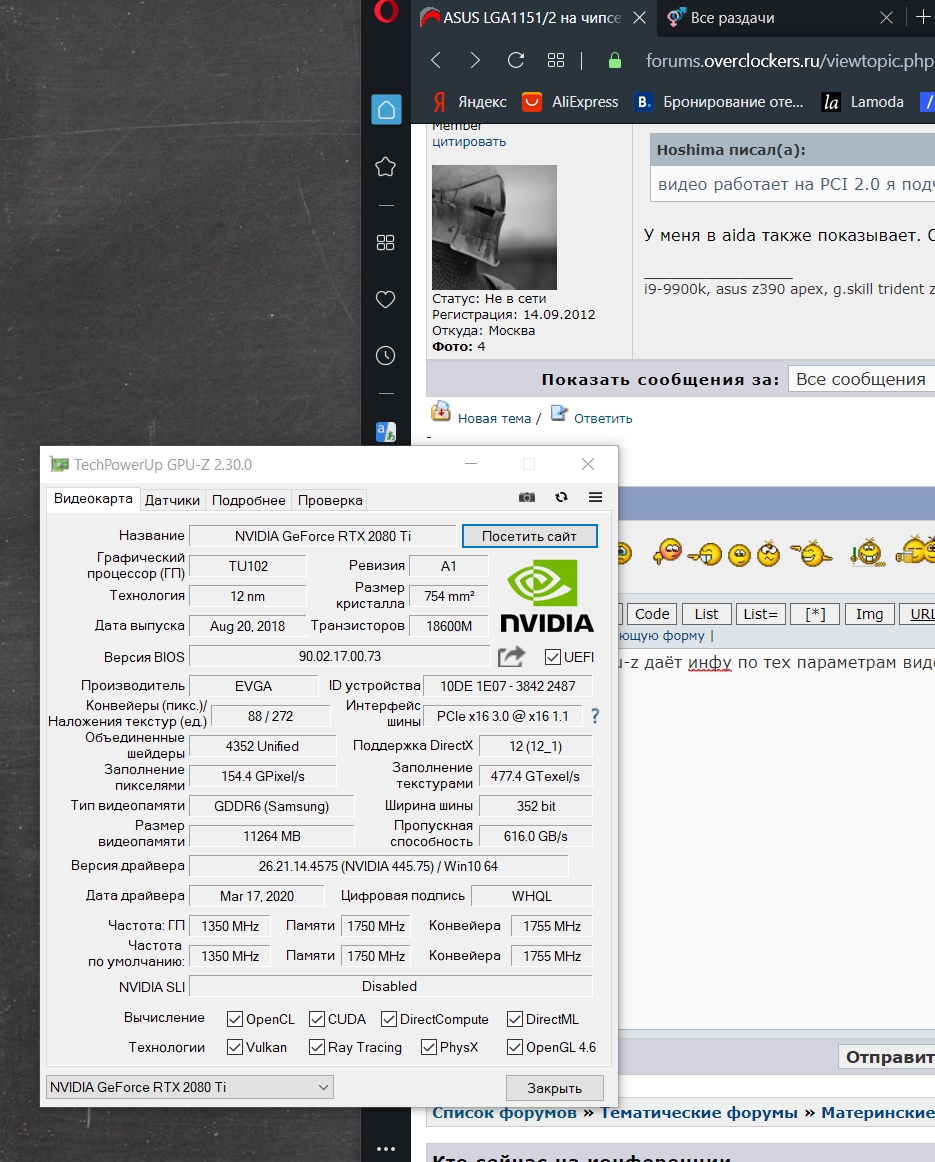The width and height of the screenshot is (935, 1162).
Task: Click the 'Закрыть' button in GPU-Z
Action: 554,1088
